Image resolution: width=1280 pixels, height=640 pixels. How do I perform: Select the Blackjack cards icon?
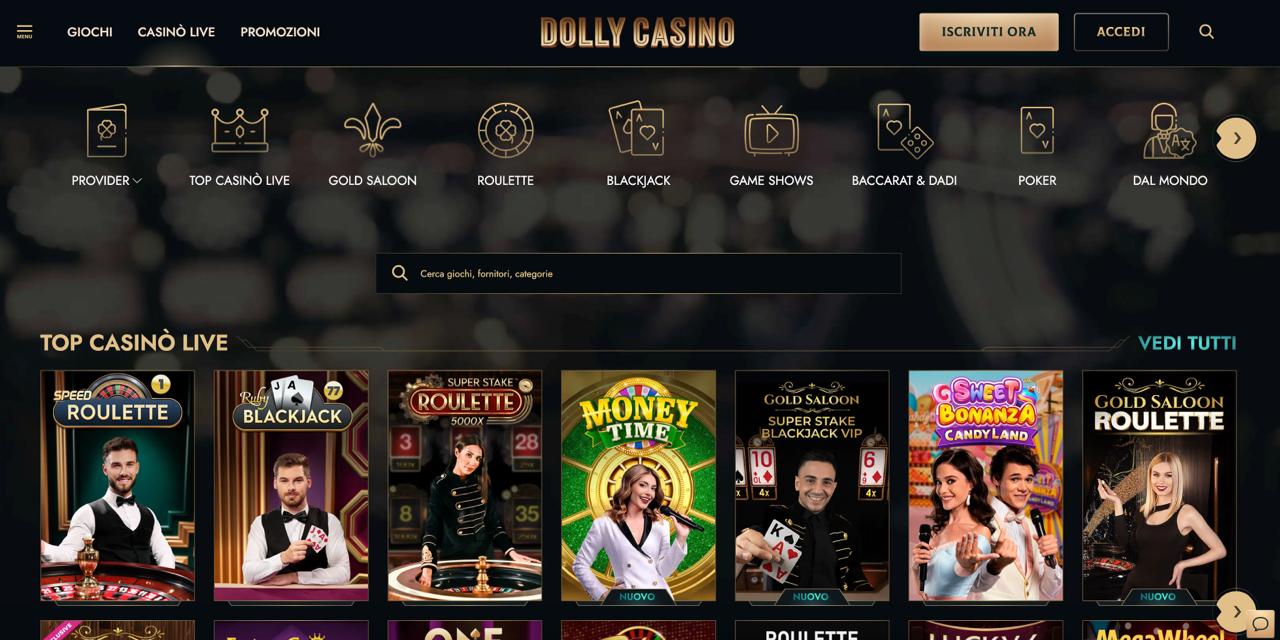638,129
